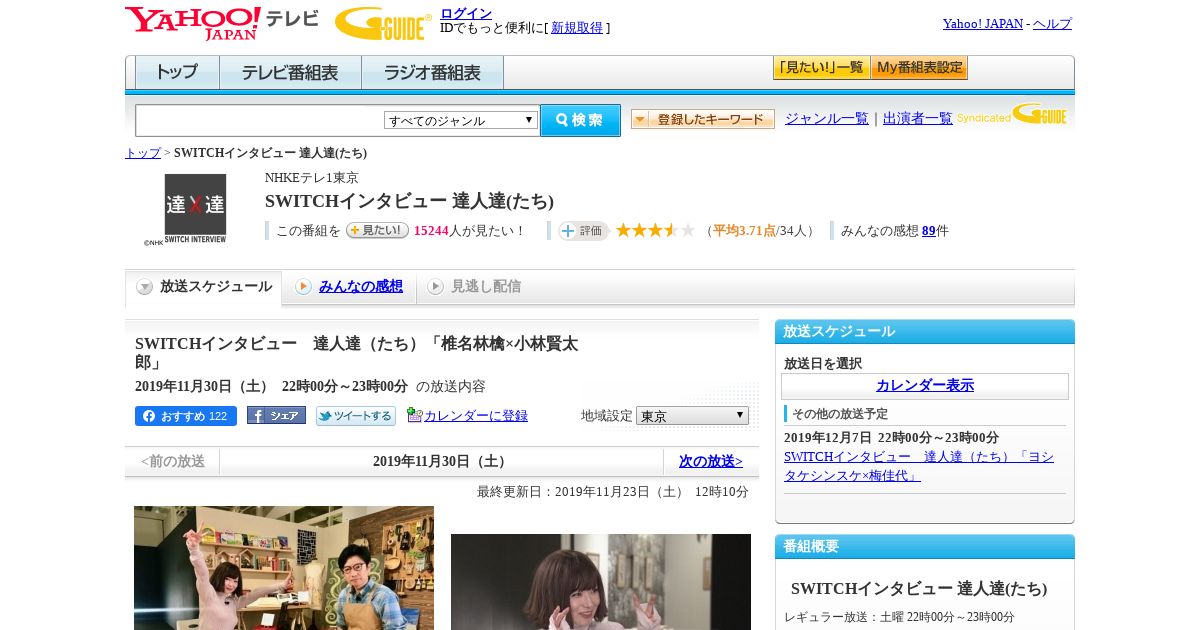Click the star rating display
This screenshot has height=630, width=1200.
655,231
